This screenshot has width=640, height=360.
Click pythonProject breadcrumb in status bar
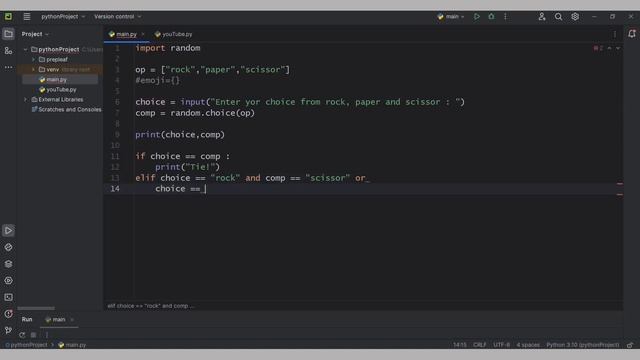coord(26,345)
